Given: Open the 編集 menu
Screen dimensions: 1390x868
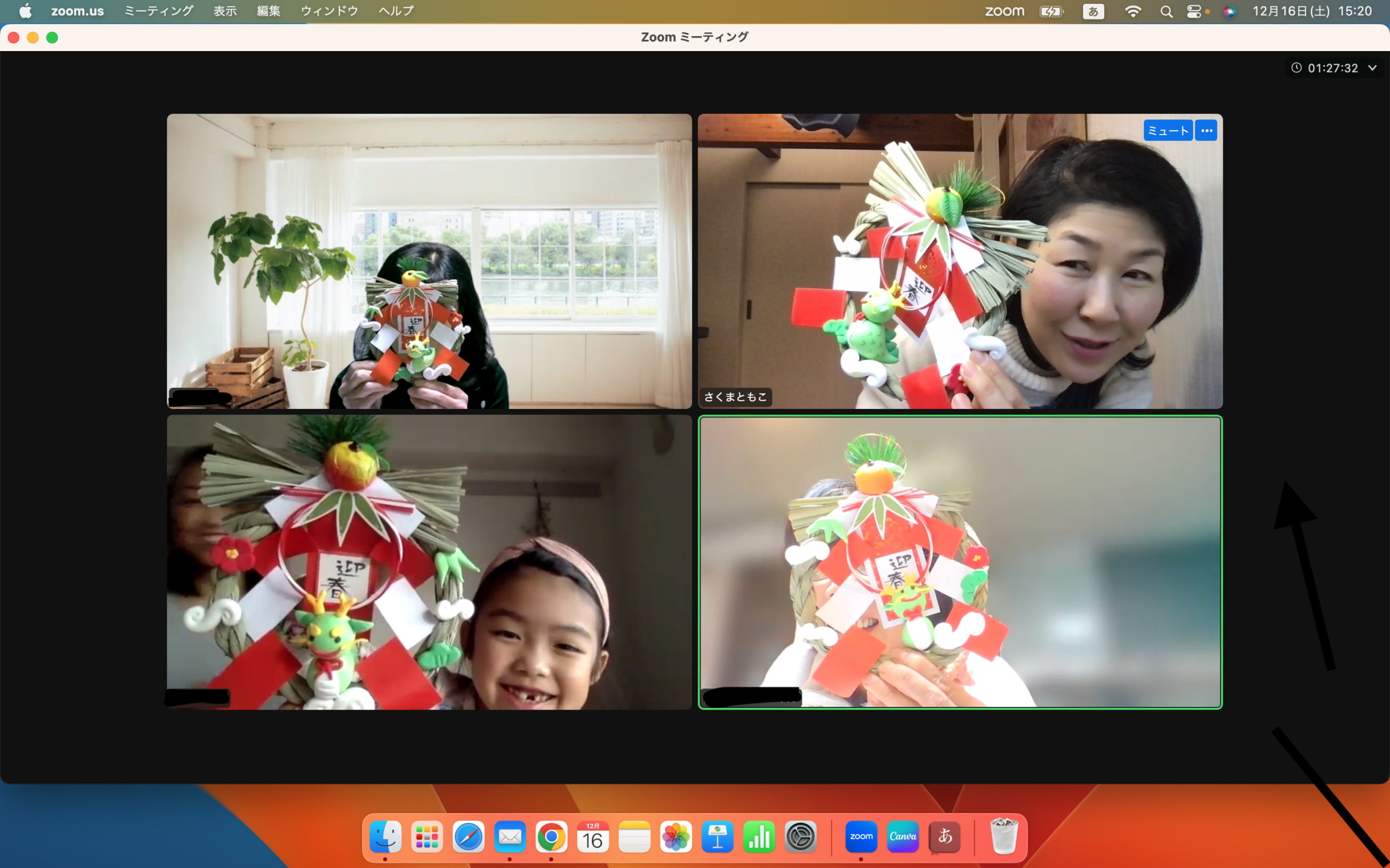Looking at the screenshot, I should (x=268, y=11).
